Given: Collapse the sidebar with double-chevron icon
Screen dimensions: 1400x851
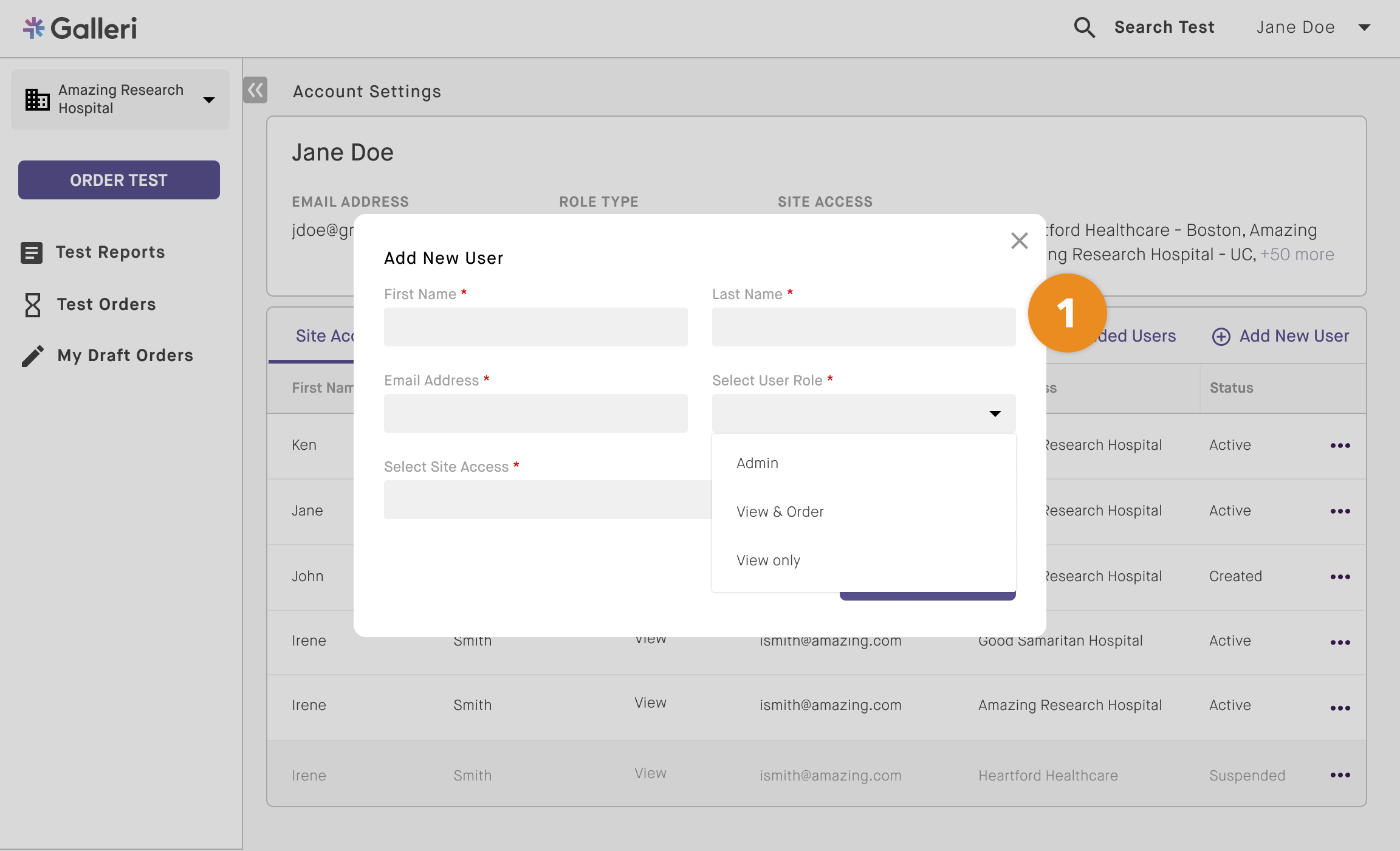Looking at the screenshot, I should [255, 91].
